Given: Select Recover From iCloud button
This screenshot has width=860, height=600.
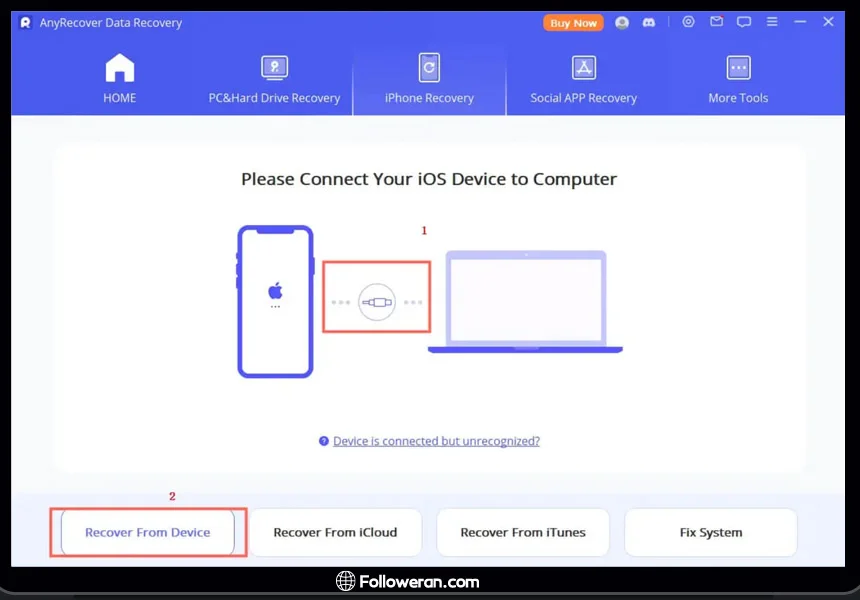Looking at the screenshot, I should 335,532.
